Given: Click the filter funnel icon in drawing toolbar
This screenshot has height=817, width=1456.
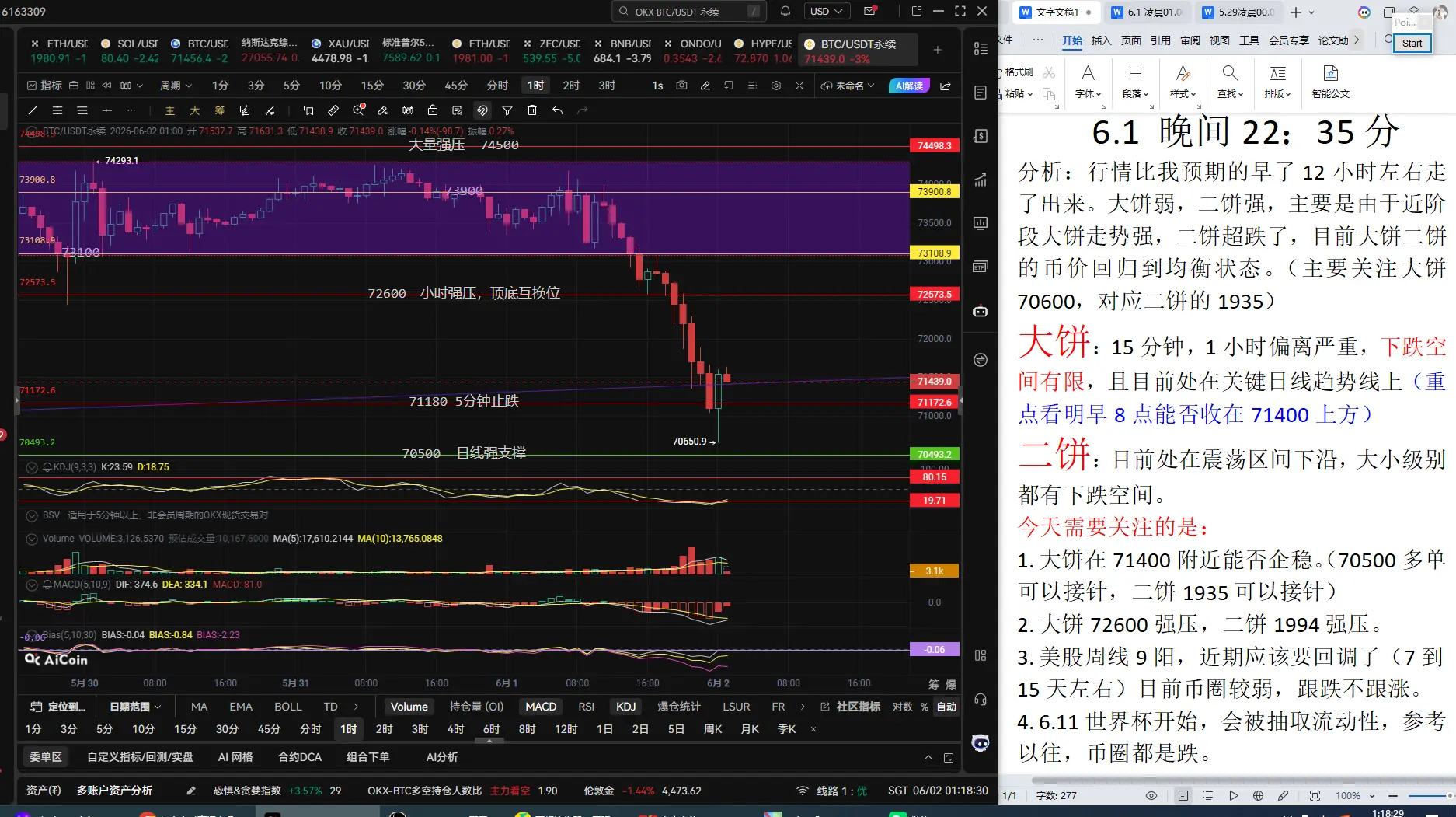Looking at the screenshot, I should 507,110.
